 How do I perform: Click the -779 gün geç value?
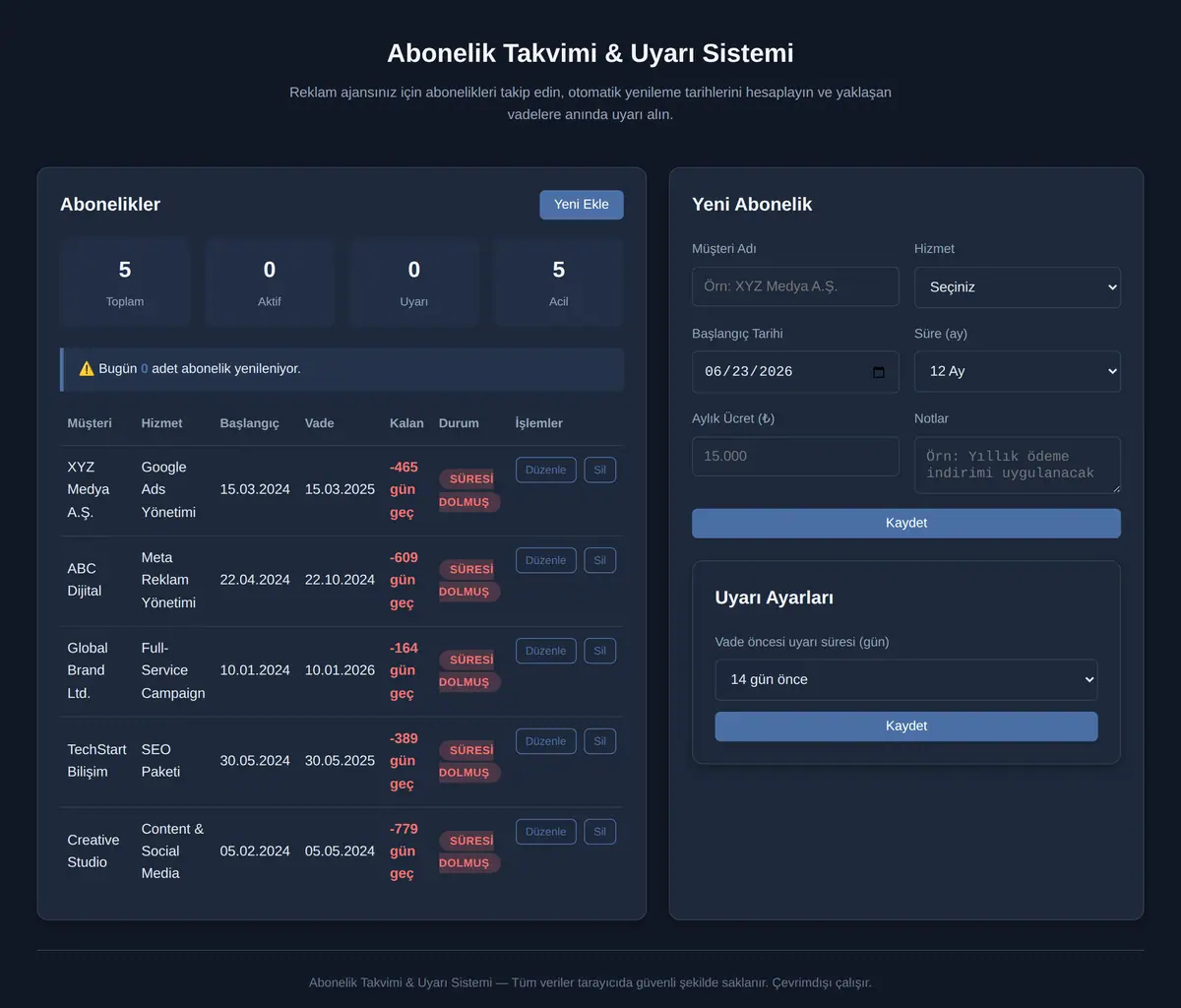pyautogui.click(x=404, y=851)
